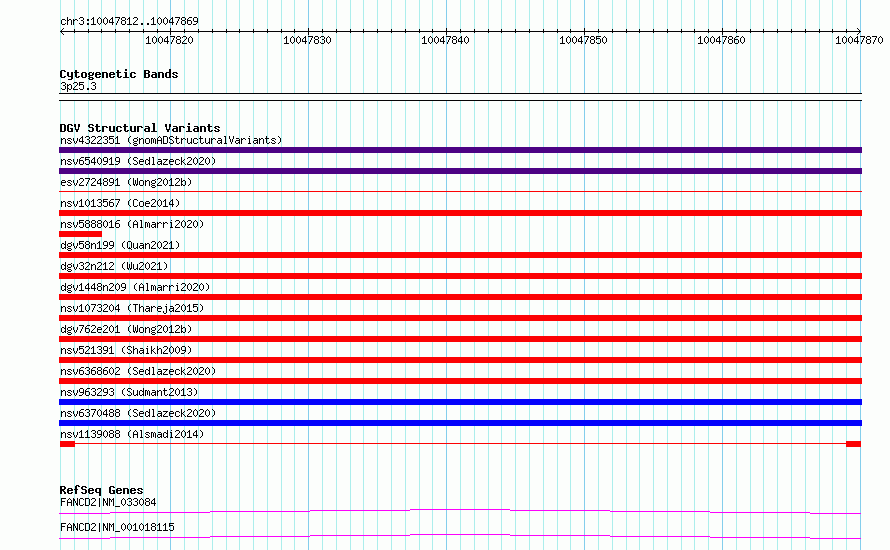The width and height of the screenshot is (890, 550).
Task: Click the left red block of nsv1139088
Action: 67,444
